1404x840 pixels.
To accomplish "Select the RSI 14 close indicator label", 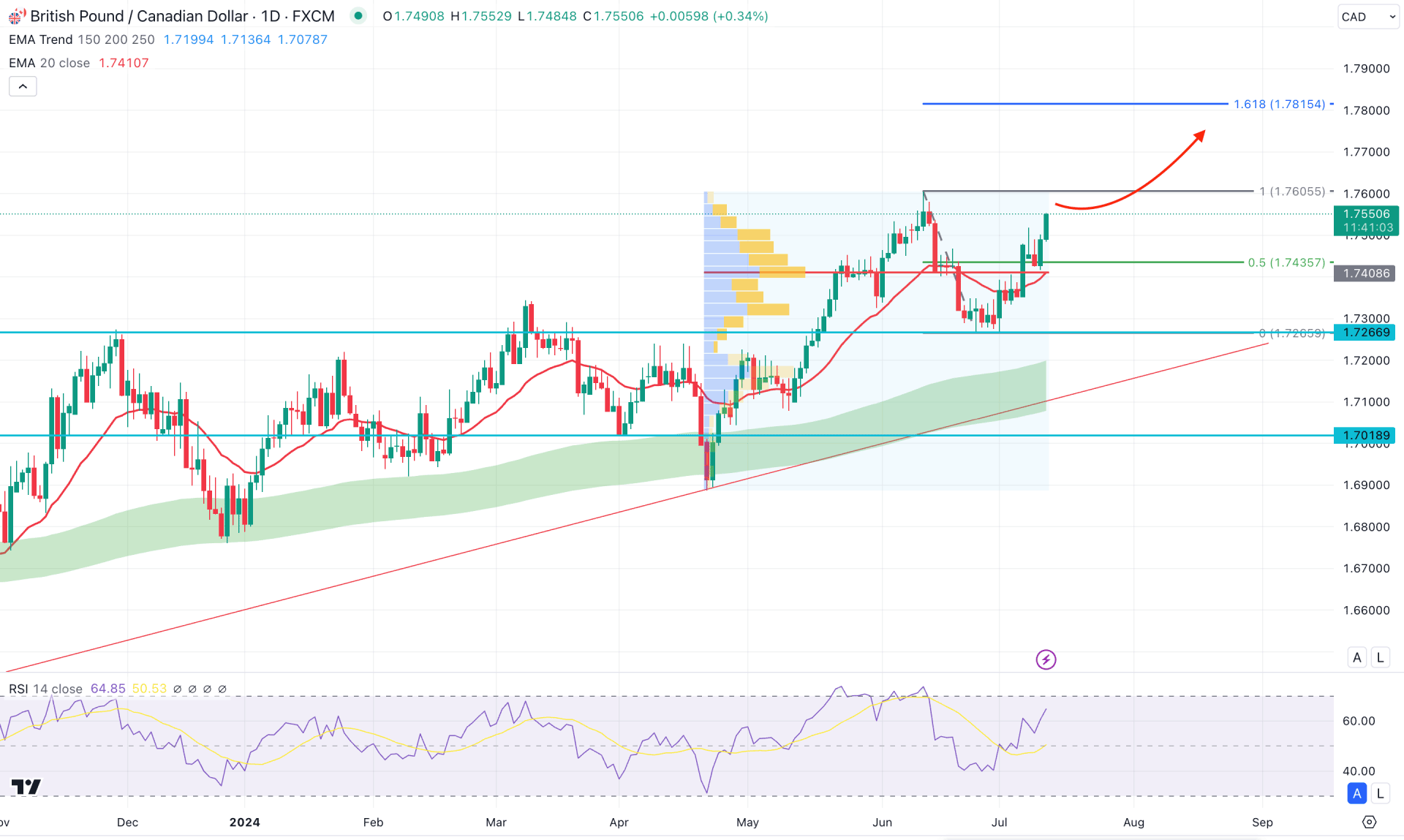I will 45,689.
